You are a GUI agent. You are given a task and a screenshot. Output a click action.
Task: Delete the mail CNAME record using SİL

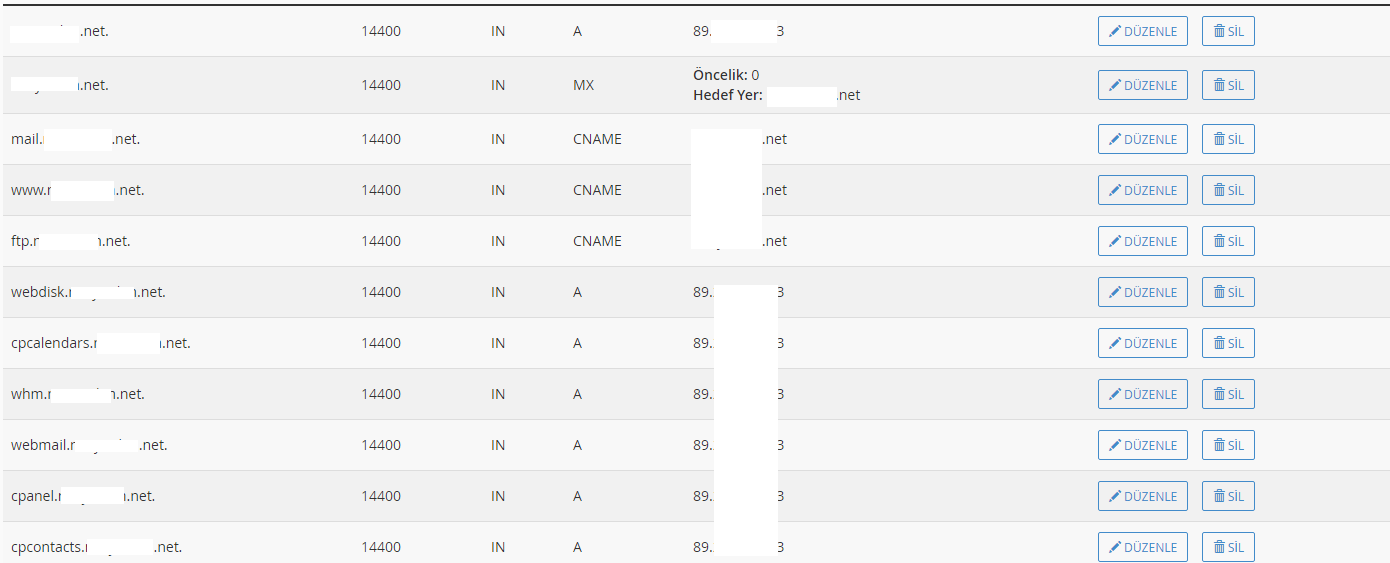pyautogui.click(x=1228, y=139)
